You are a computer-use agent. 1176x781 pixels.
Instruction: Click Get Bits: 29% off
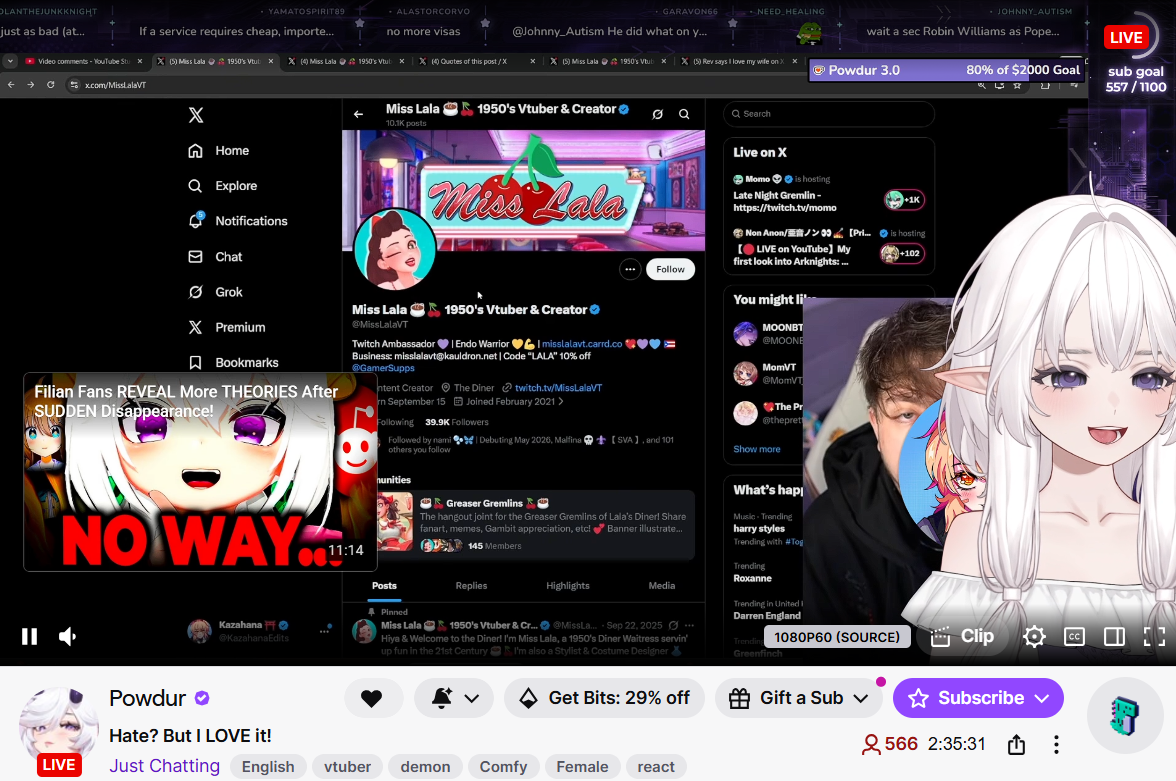[x=604, y=698]
